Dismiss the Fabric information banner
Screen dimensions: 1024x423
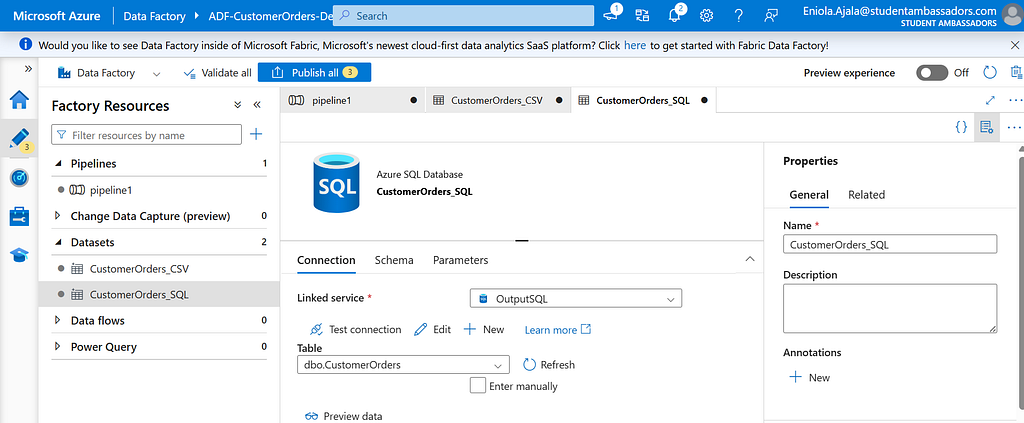coord(1014,45)
